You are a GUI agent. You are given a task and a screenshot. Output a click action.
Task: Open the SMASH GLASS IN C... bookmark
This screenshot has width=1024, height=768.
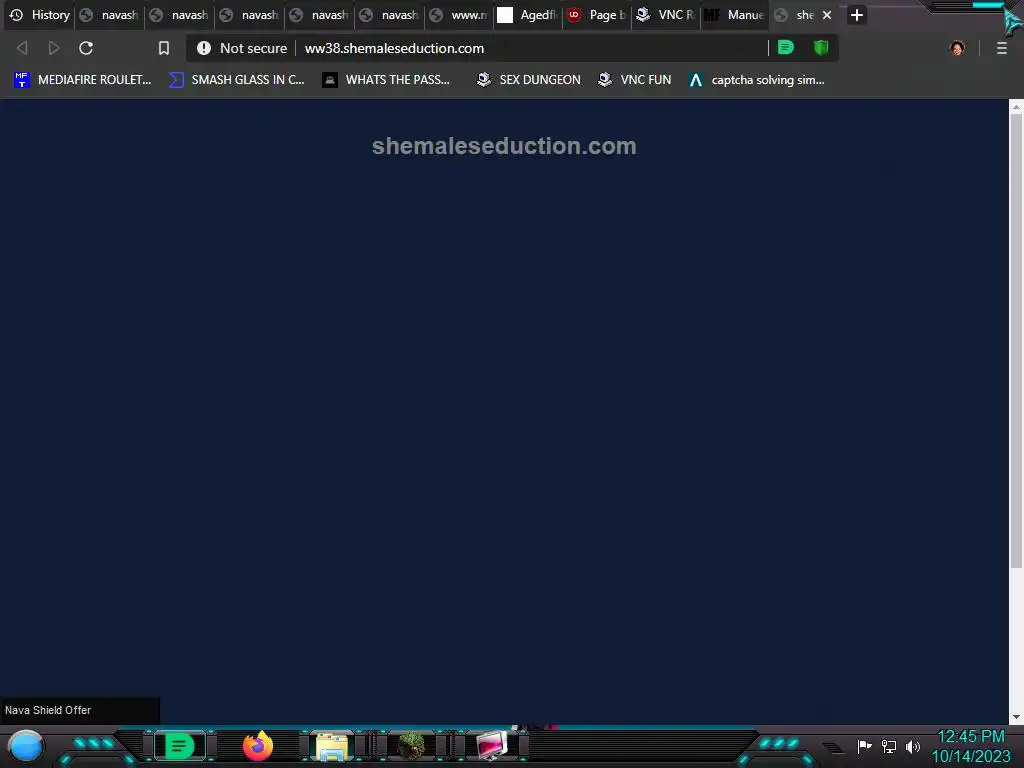tap(236, 80)
